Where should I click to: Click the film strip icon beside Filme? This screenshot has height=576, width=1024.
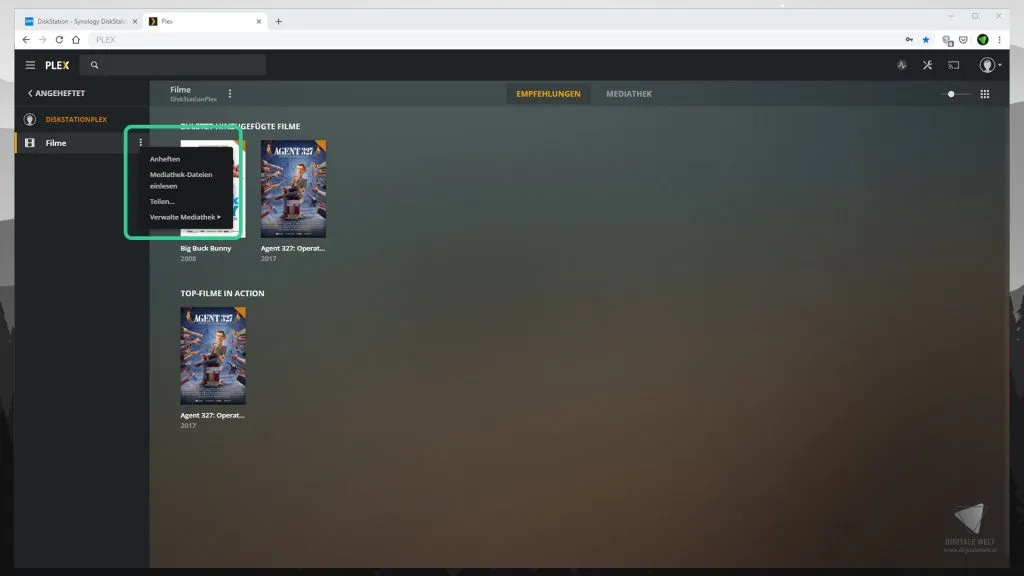(29, 143)
